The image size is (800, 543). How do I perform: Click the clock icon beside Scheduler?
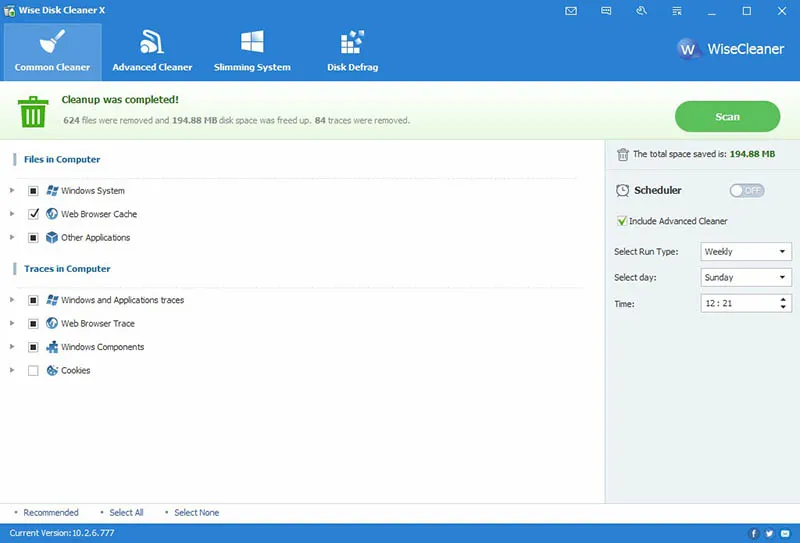(622, 190)
